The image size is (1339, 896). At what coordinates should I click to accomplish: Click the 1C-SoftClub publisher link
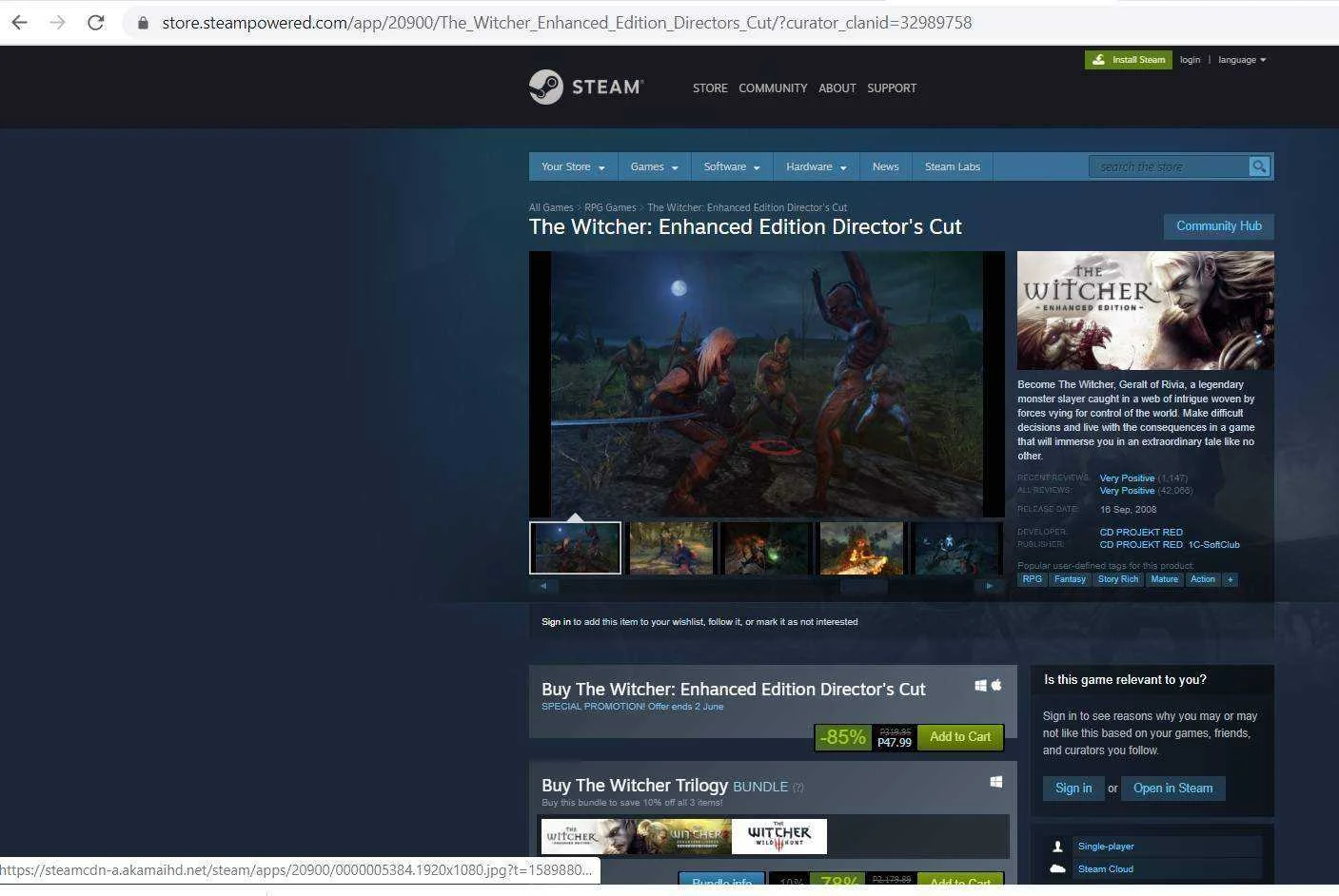pos(1213,545)
